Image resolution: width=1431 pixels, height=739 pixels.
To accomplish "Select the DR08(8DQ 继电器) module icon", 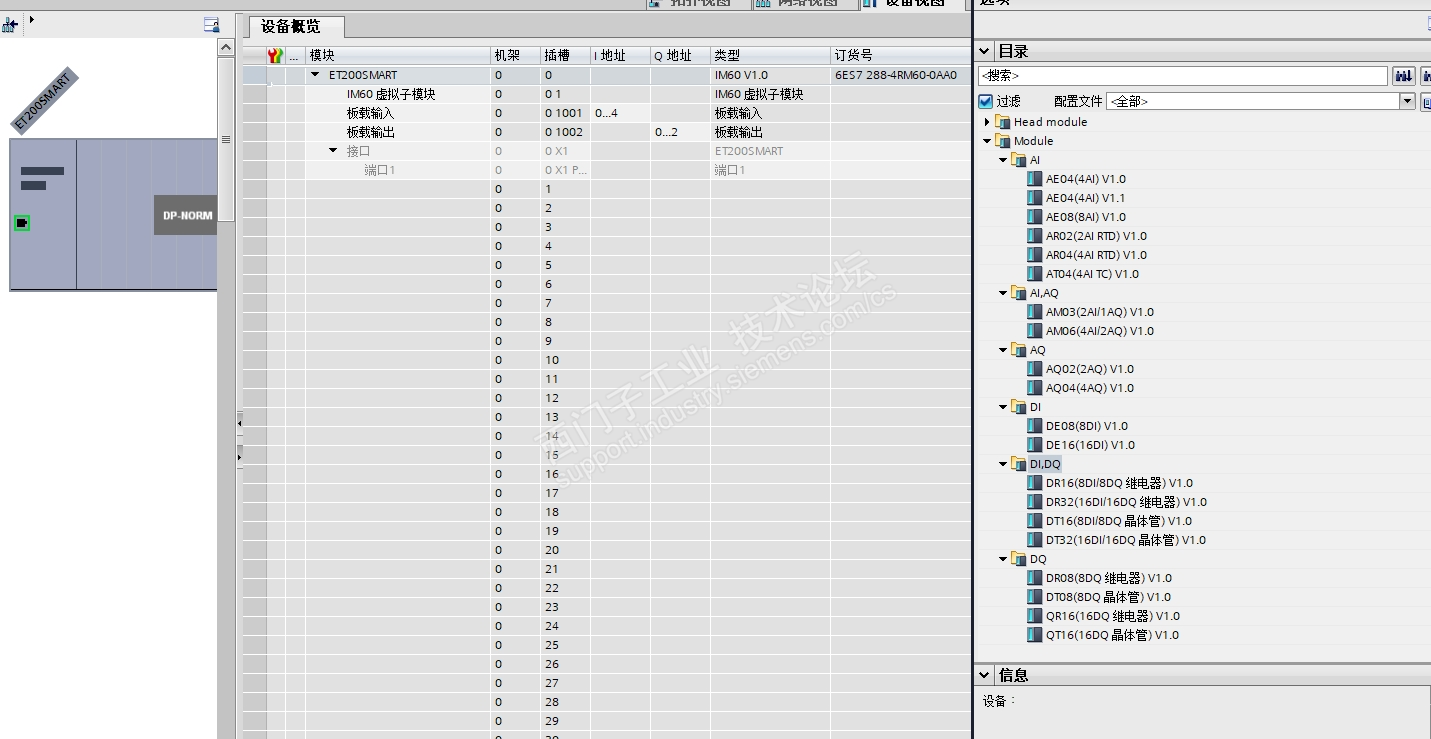I will point(1035,578).
